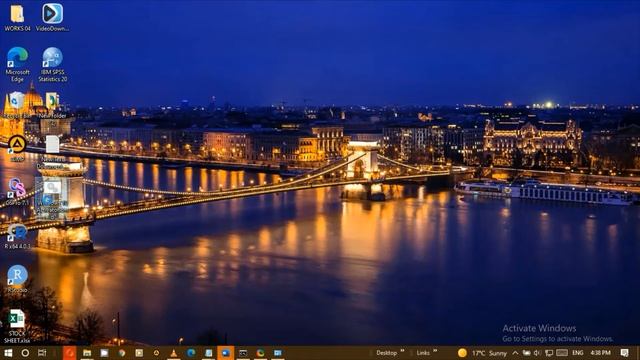Expand the Links toolbar chevron
The image size is (640, 360).
click(x=435, y=351)
